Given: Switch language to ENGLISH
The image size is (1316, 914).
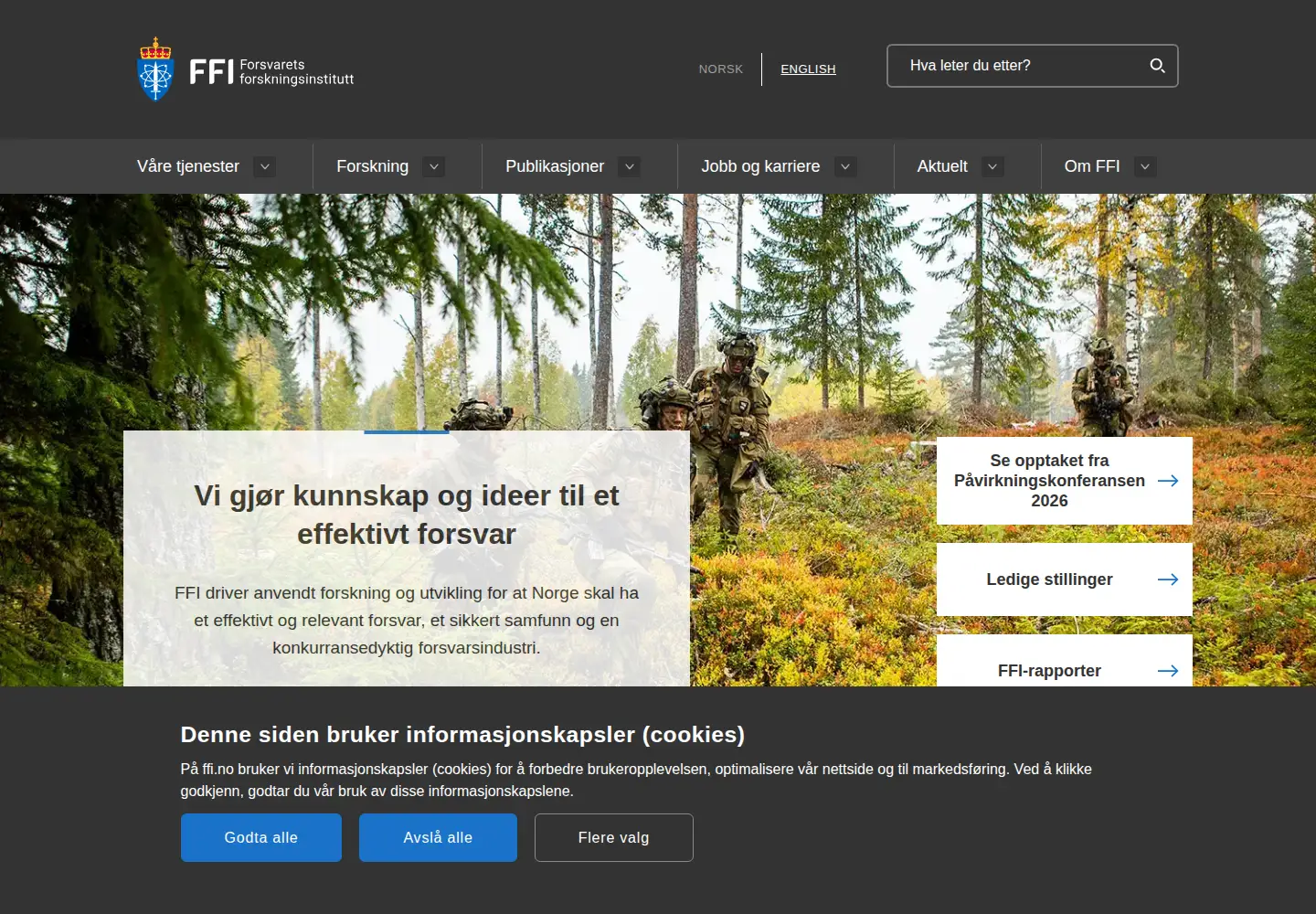Looking at the screenshot, I should pos(808,69).
